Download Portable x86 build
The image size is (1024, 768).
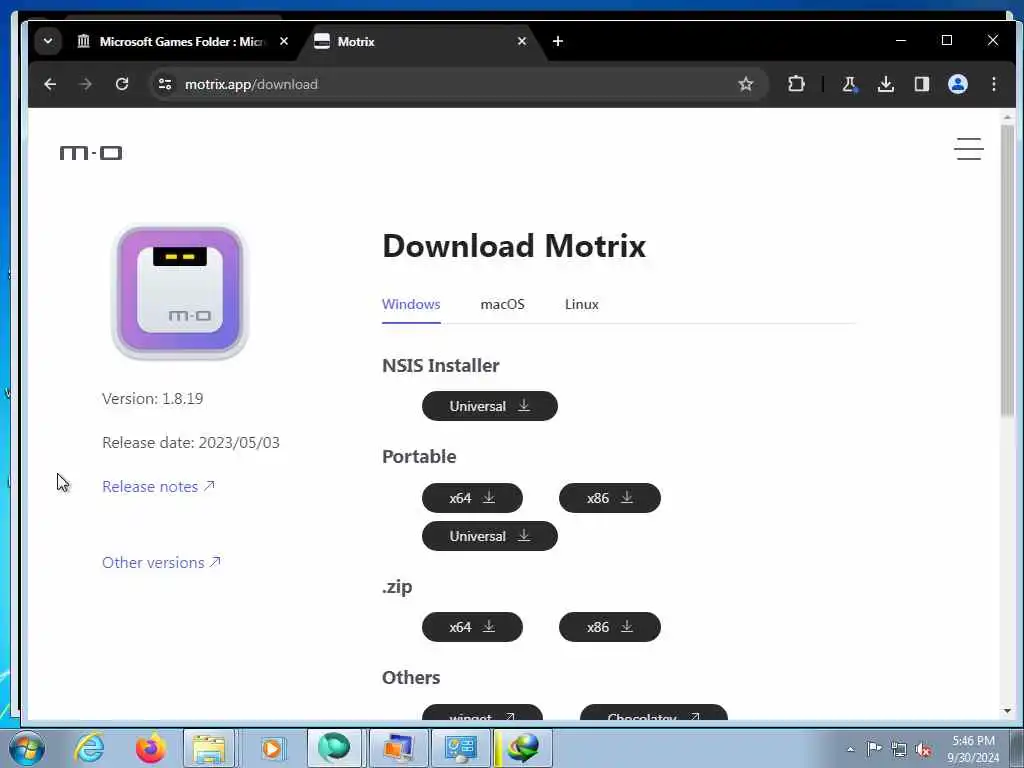coord(610,498)
